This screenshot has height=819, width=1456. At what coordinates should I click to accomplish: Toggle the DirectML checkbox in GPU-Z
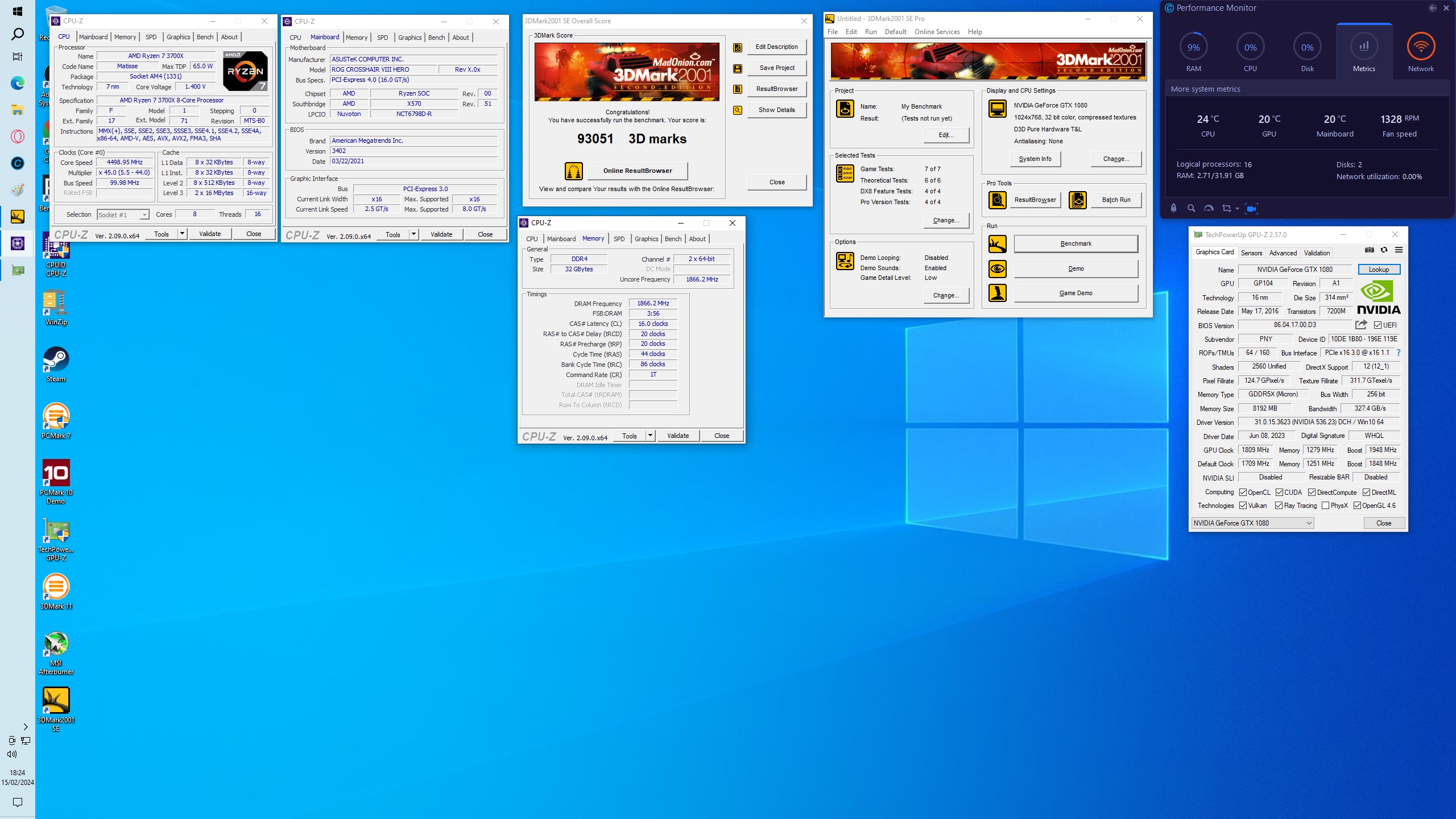point(1367,493)
